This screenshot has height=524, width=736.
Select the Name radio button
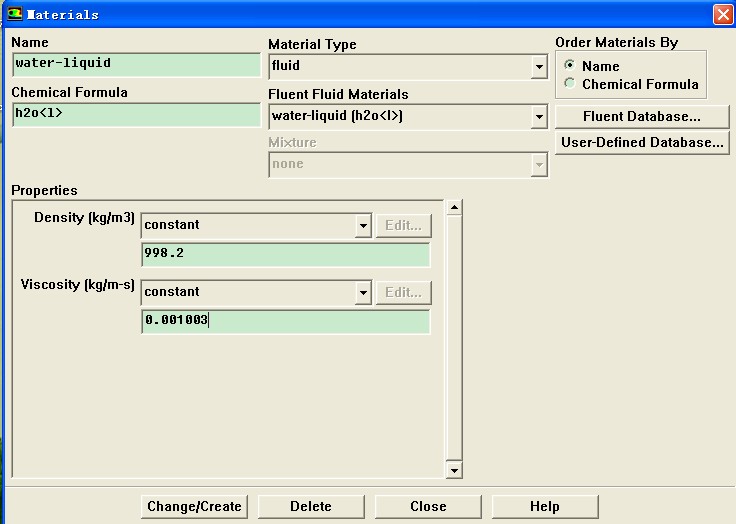tap(570, 66)
